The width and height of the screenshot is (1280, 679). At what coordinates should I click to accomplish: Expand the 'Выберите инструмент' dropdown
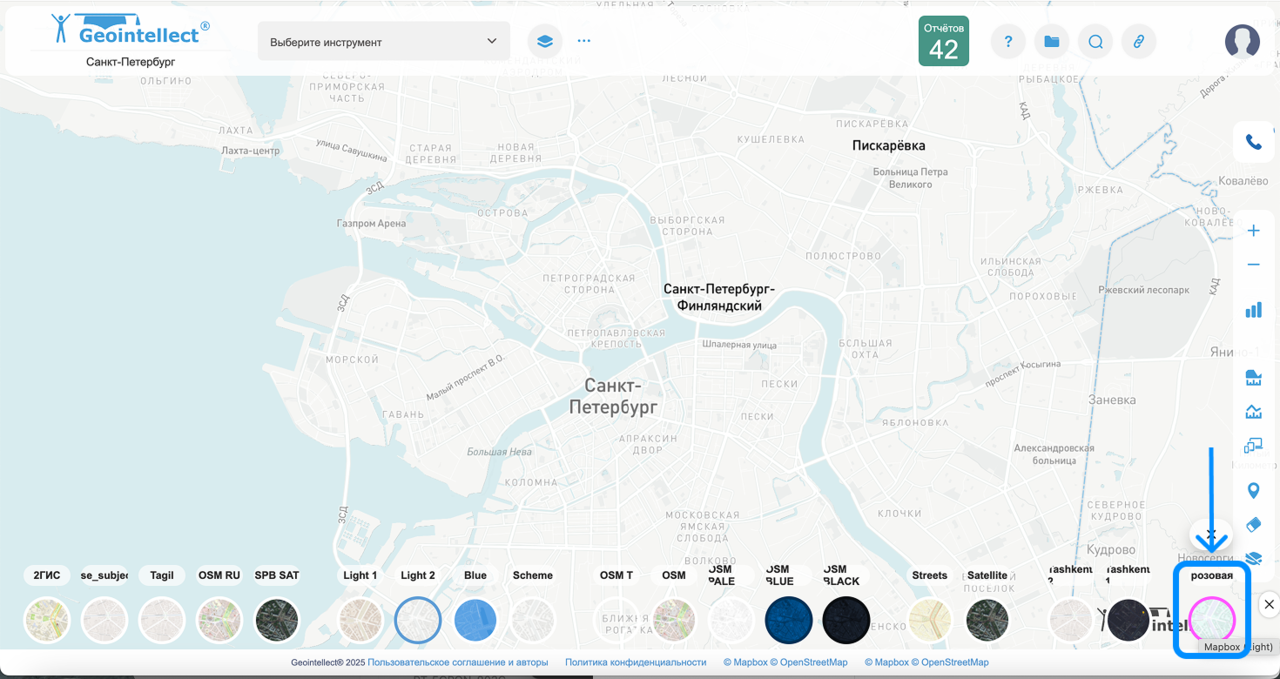click(x=384, y=42)
